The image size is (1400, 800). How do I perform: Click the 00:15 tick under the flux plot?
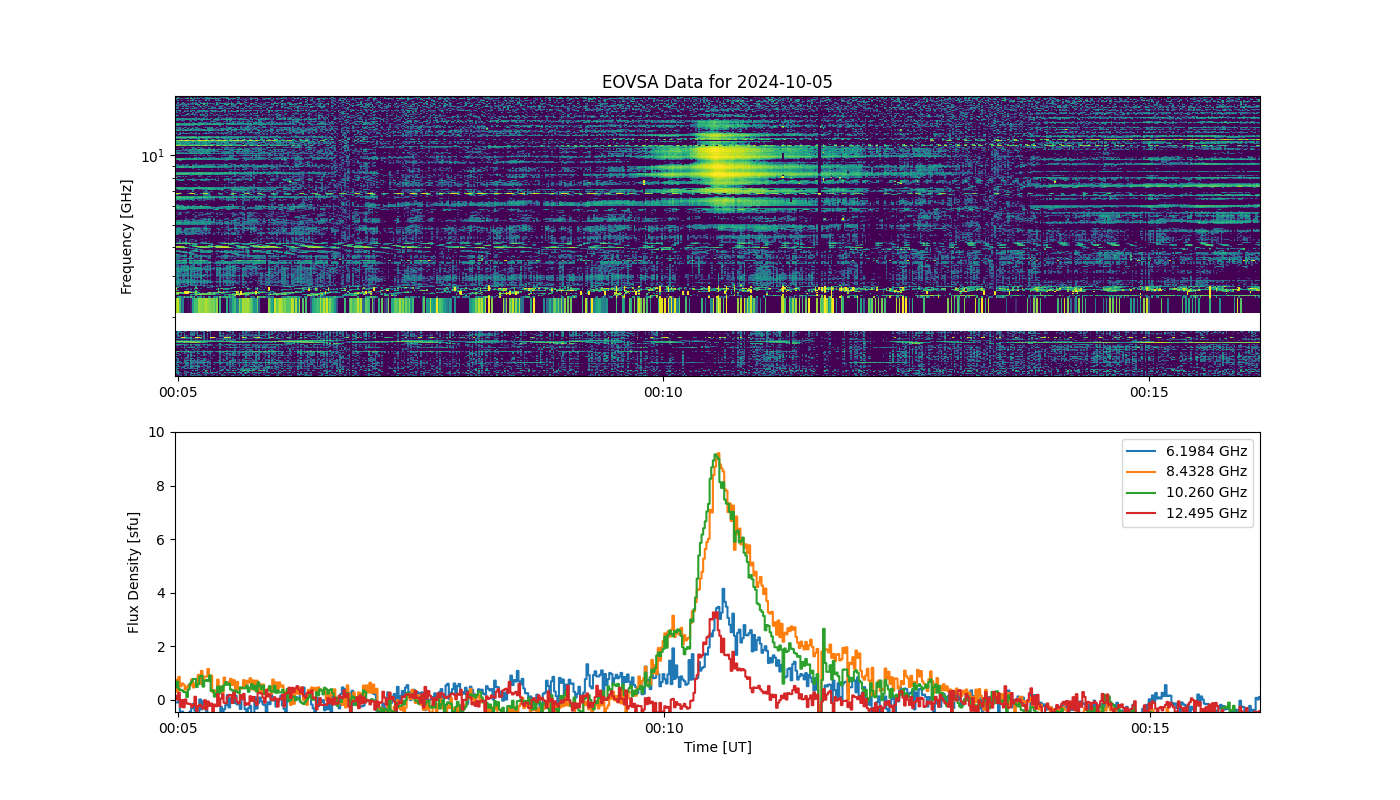point(1149,728)
